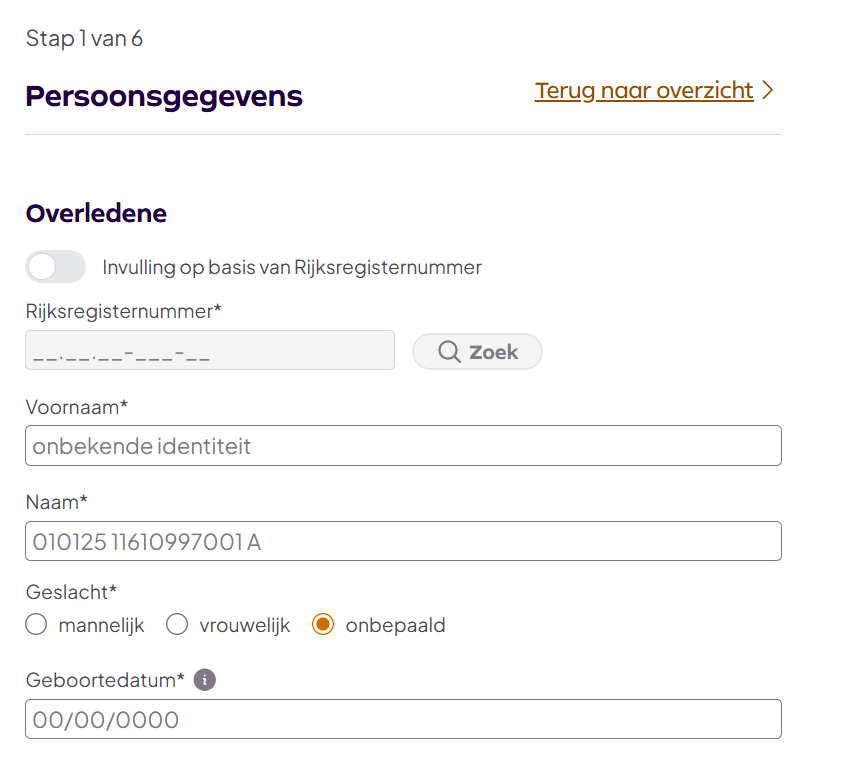Select the mannelijk gender option
851x775 pixels.
pyautogui.click(x=37, y=625)
